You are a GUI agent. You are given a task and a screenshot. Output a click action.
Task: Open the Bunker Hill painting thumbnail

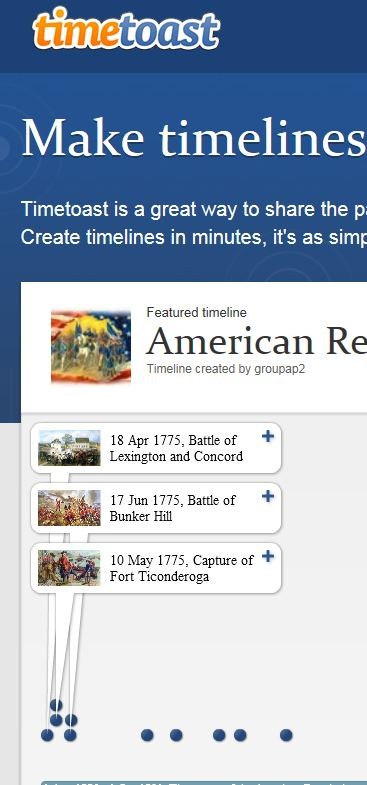[x=69, y=508]
